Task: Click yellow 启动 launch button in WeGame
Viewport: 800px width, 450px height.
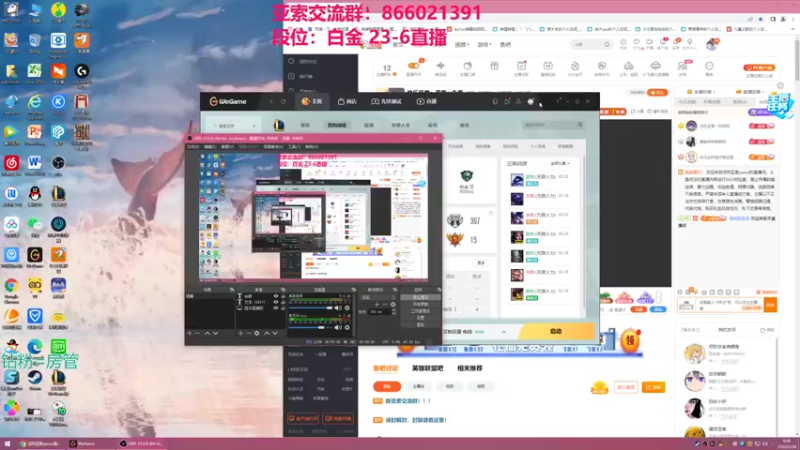Action: click(x=556, y=332)
